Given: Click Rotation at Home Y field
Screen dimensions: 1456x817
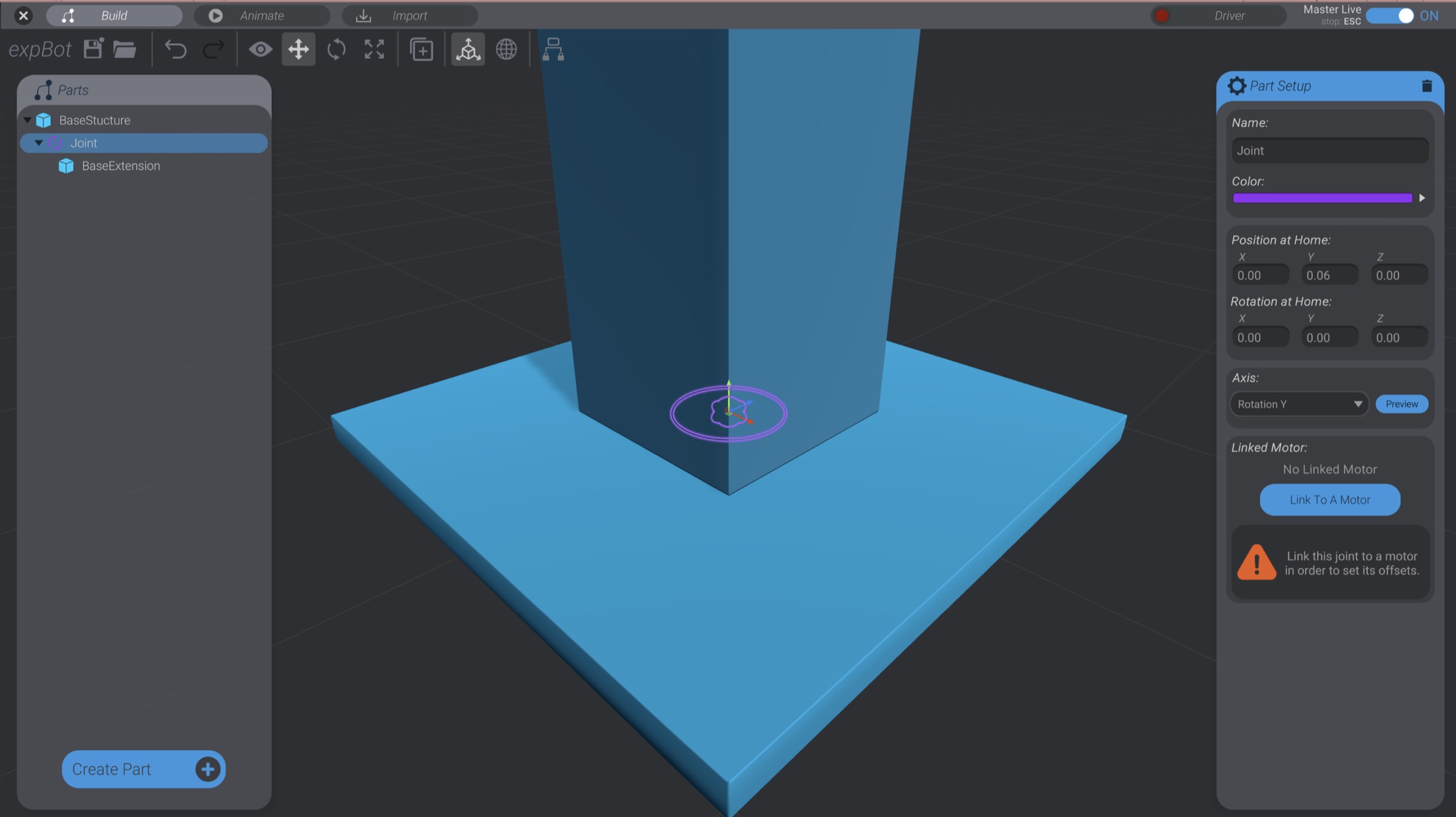Looking at the screenshot, I should click(1330, 337).
